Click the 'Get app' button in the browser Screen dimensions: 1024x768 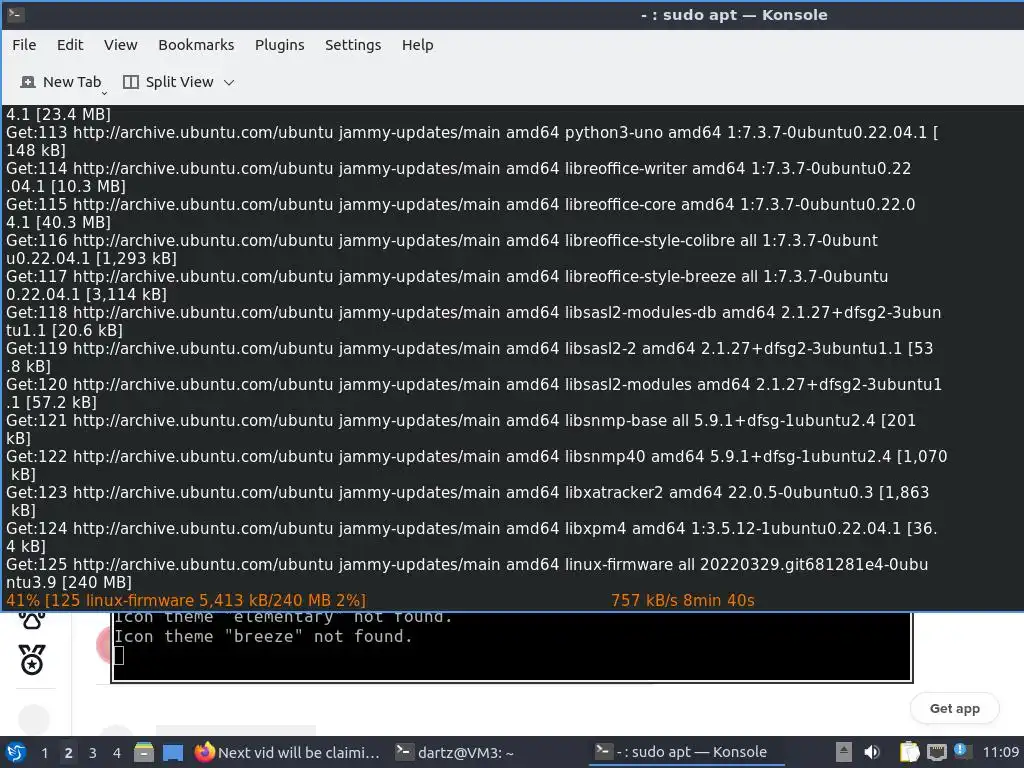click(954, 709)
